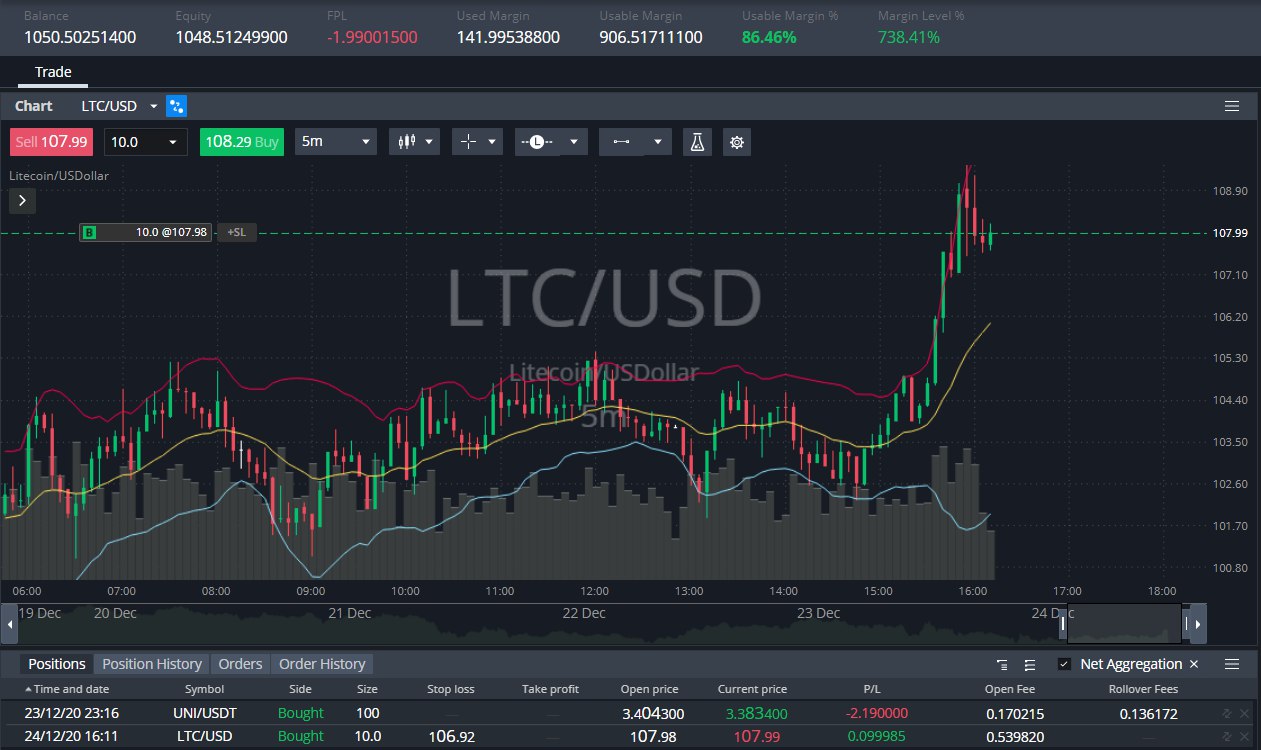The width and height of the screenshot is (1261, 750).
Task: Open the line drawing tool dropdown
Action: click(635, 142)
